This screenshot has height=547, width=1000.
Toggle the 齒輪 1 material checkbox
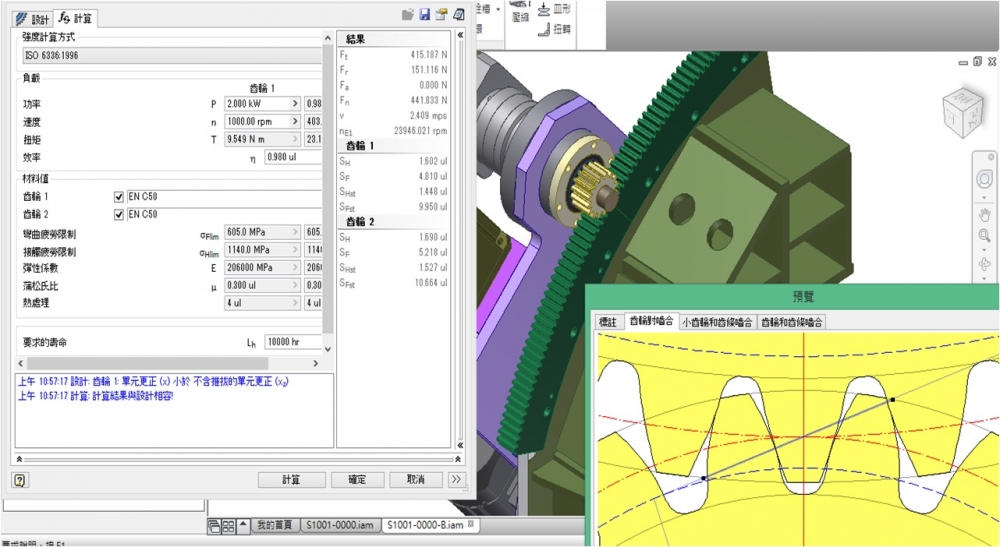[x=119, y=197]
